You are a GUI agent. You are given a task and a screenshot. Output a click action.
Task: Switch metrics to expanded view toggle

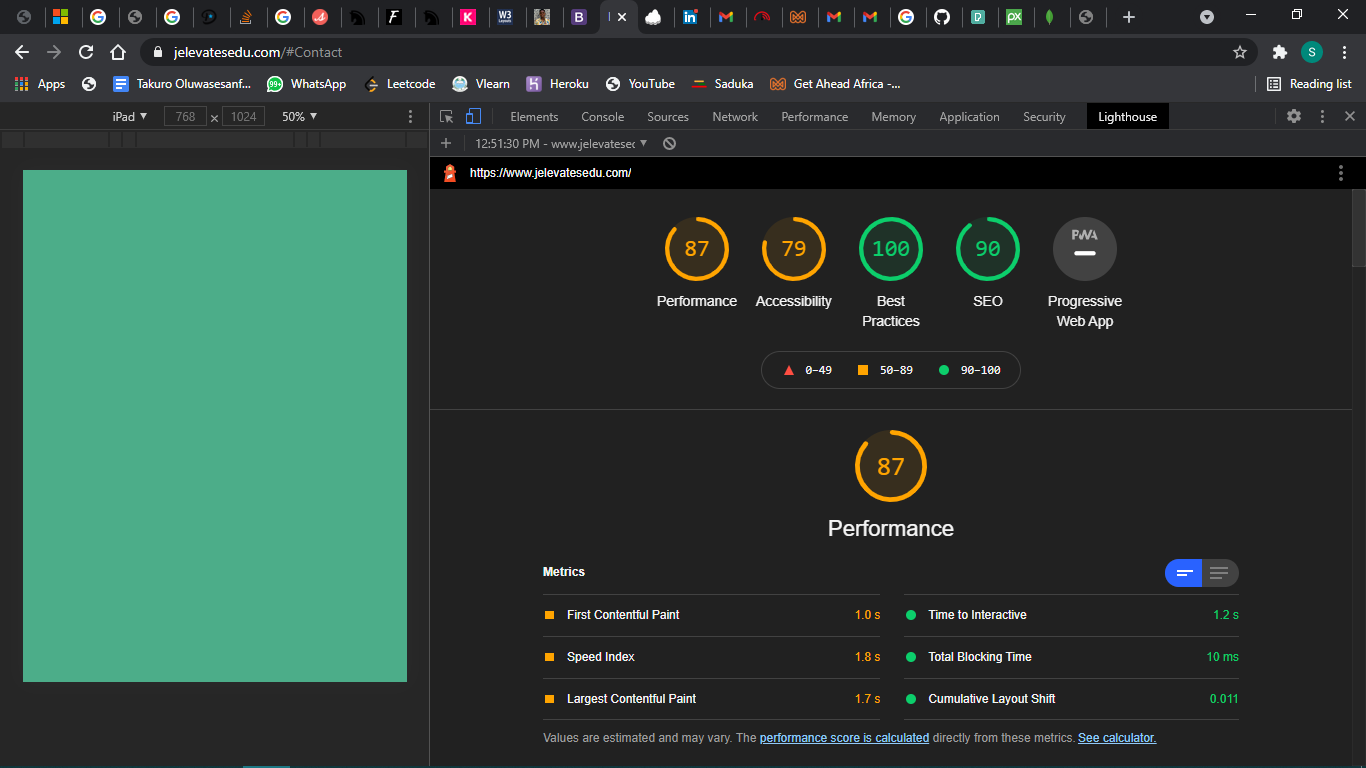[x=1219, y=573]
